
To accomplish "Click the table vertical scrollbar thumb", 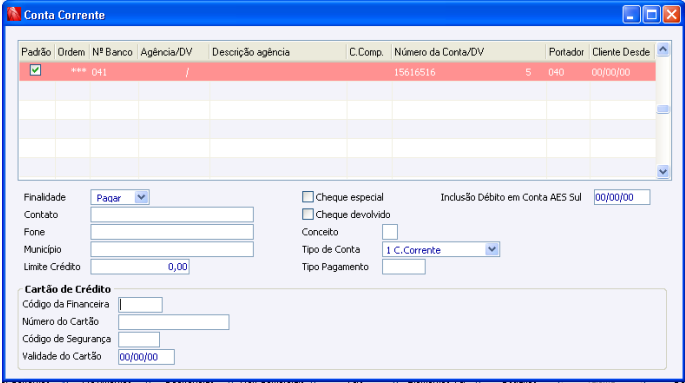I will (x=663, y=109).
